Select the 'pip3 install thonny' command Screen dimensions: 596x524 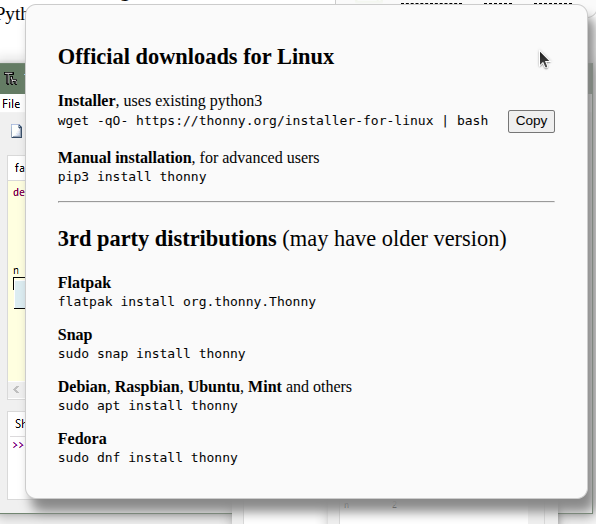[x=132, y=177]
